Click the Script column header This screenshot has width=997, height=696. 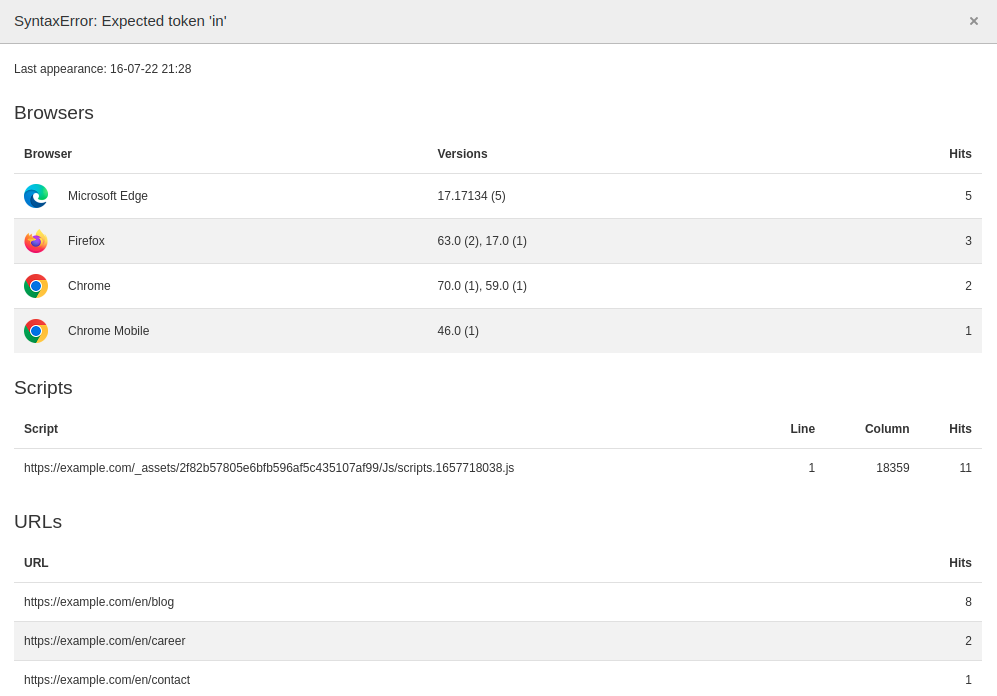point(41,429)
